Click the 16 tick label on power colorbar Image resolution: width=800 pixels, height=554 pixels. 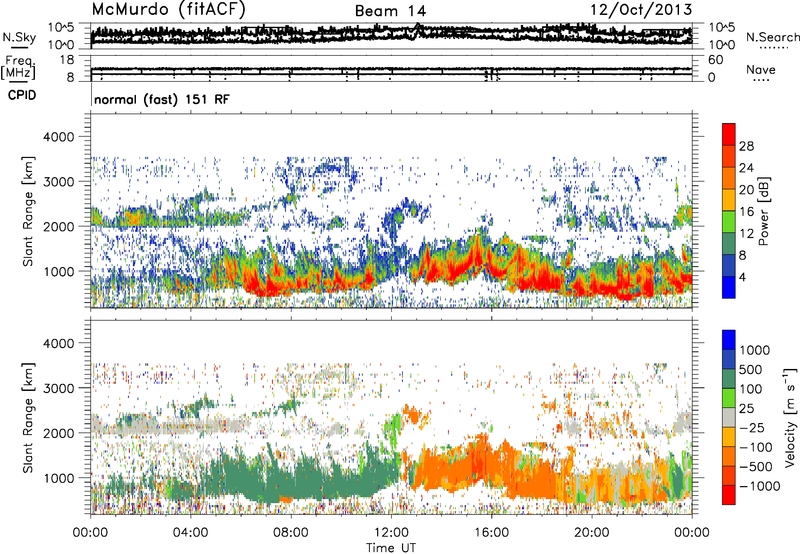(x=746, y=212)
